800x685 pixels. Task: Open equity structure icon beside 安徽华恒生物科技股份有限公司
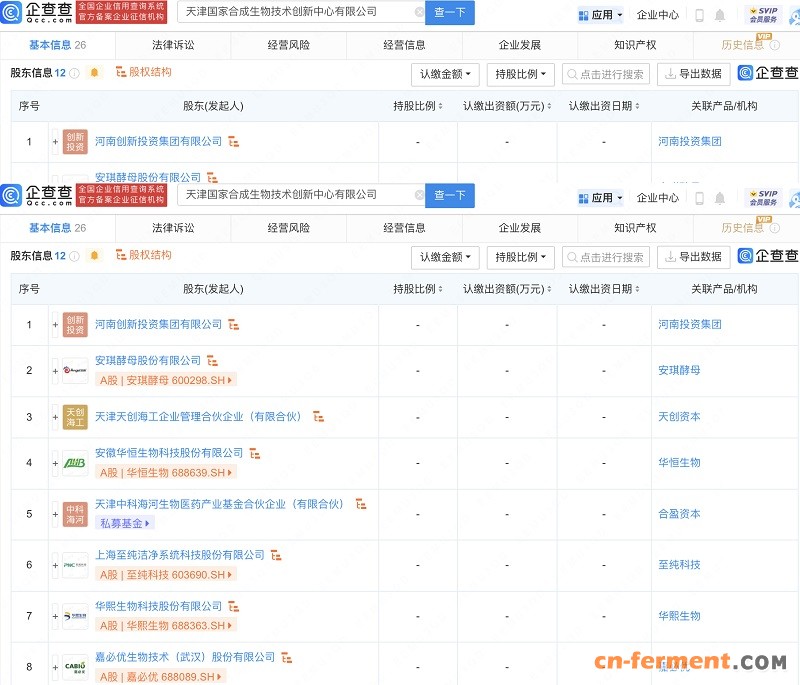[255, 453]
